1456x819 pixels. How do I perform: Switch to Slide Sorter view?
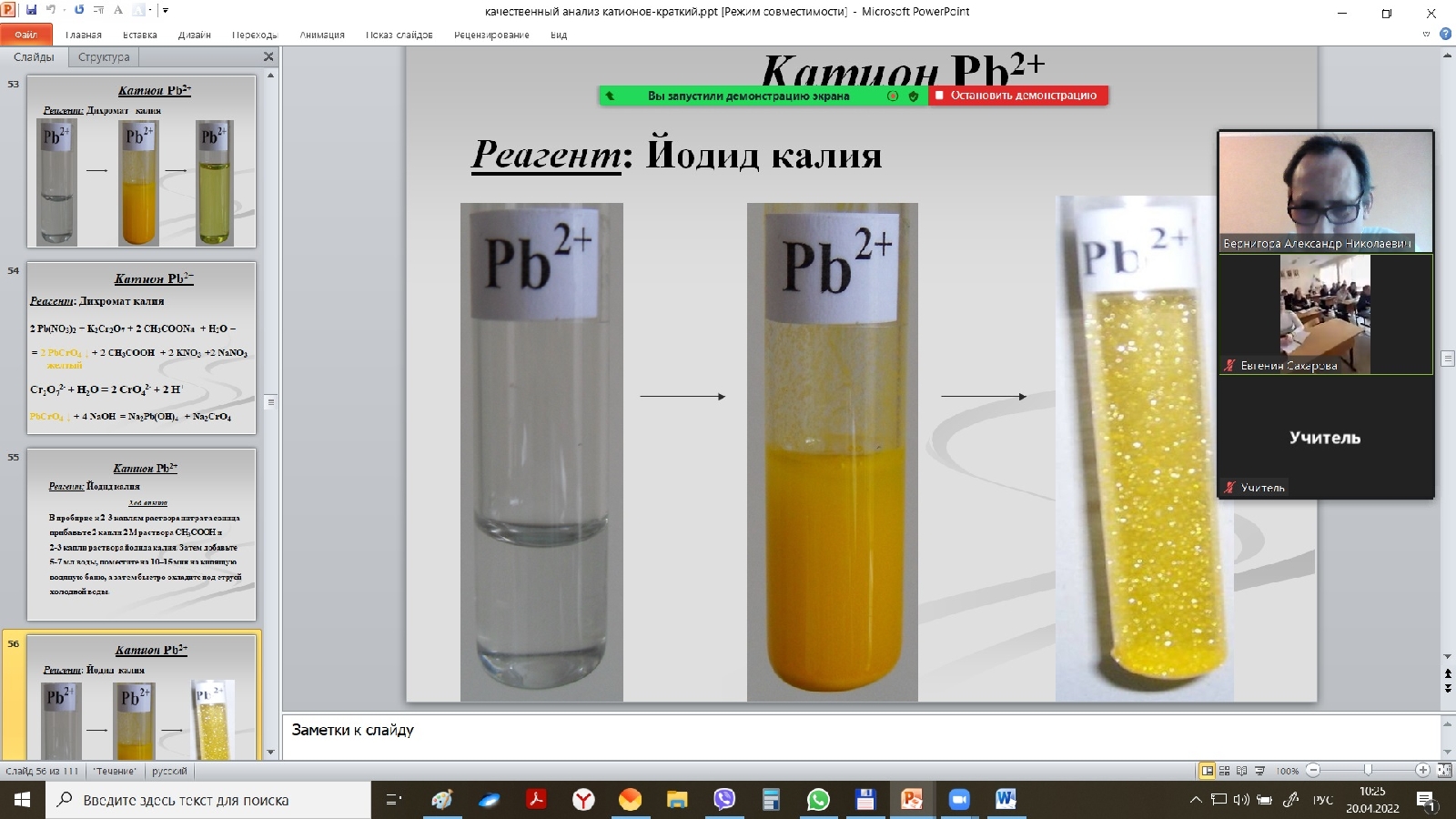1225,770
